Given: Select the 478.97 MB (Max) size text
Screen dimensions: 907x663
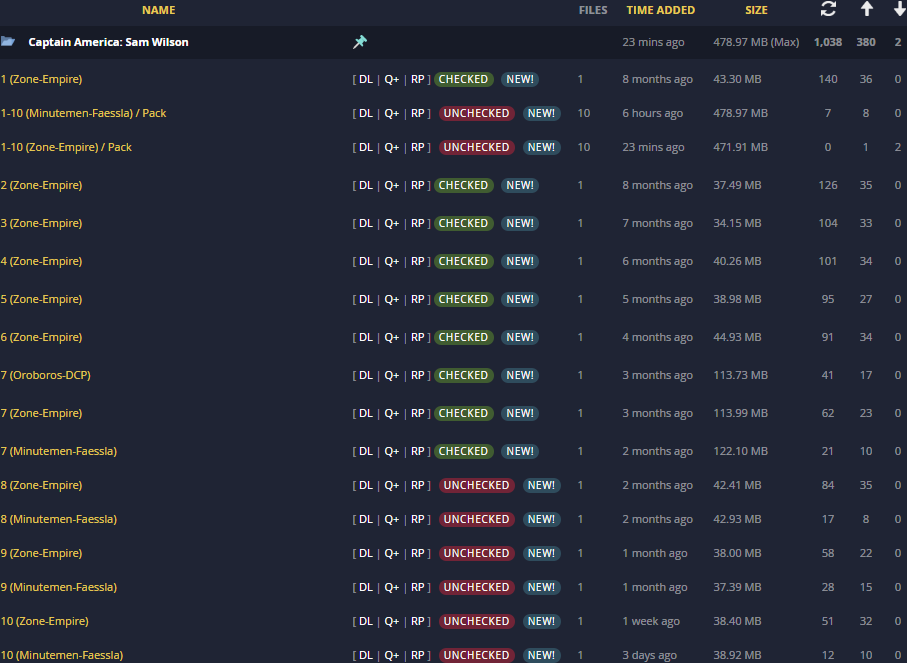Looking at the screenshot, I should (756, 42).
